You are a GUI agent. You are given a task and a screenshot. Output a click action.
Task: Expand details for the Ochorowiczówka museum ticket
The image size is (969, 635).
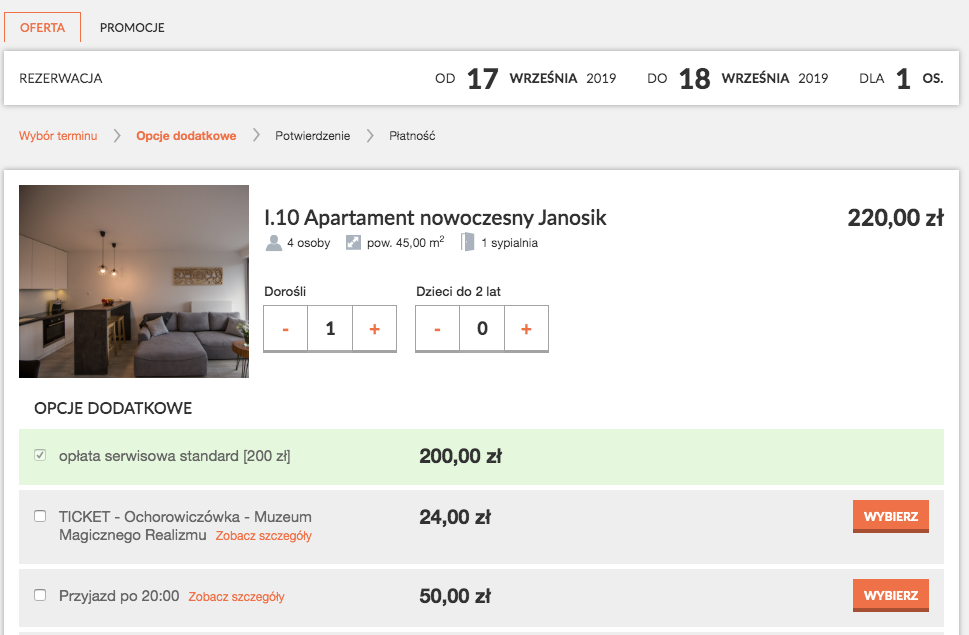pos(265,536)
